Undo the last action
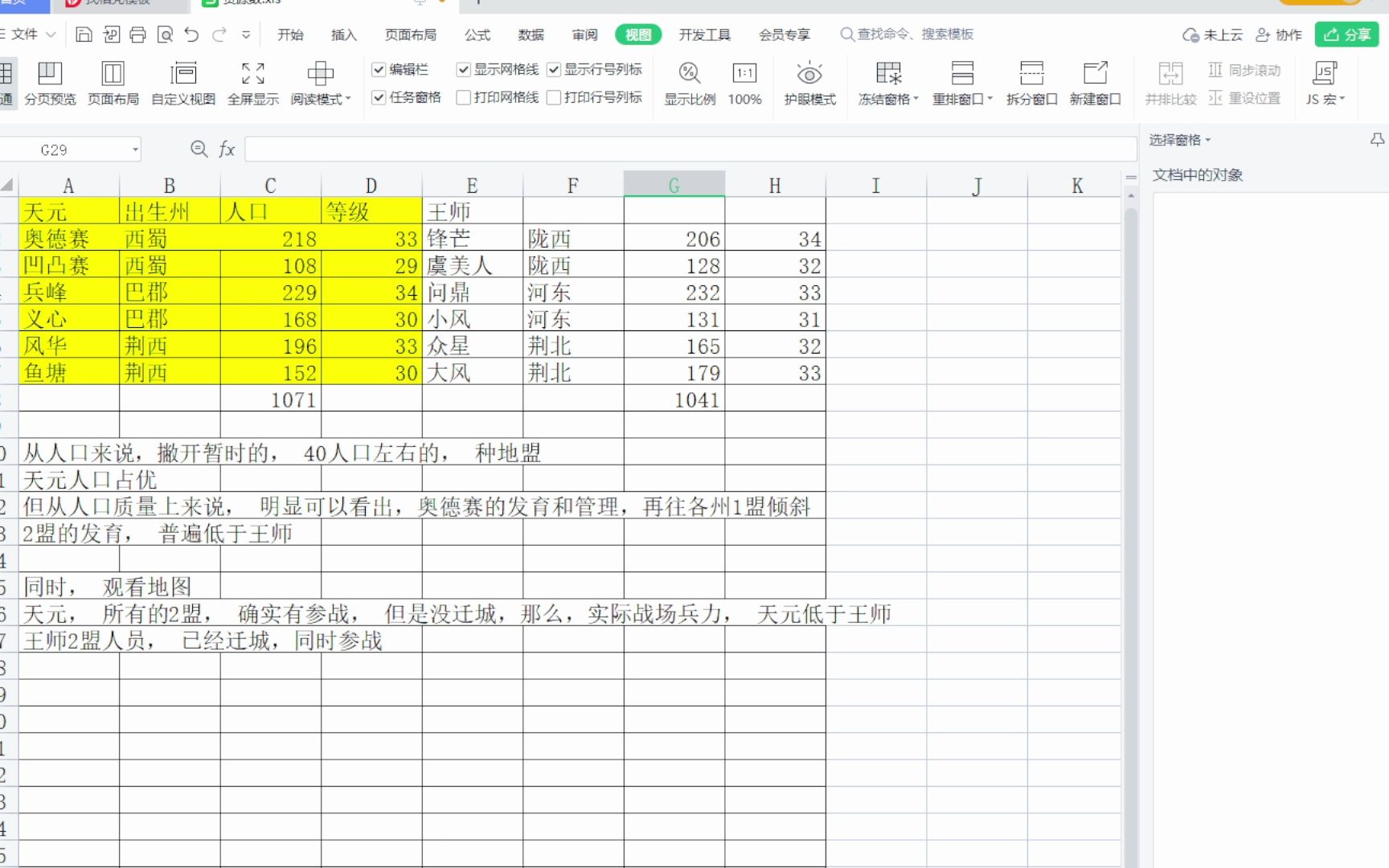The image size is (1389, 868). pyautogui.click(x=191, y=35)
